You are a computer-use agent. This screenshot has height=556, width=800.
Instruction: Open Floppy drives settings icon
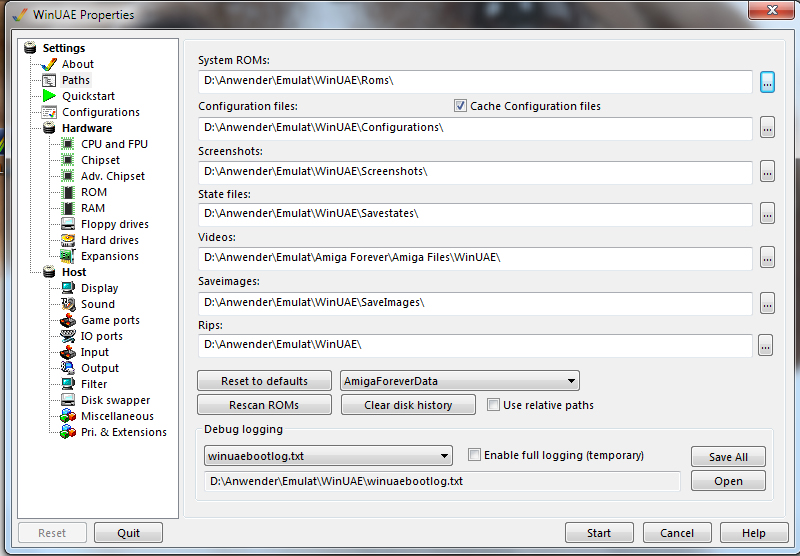tap(68, 224)
